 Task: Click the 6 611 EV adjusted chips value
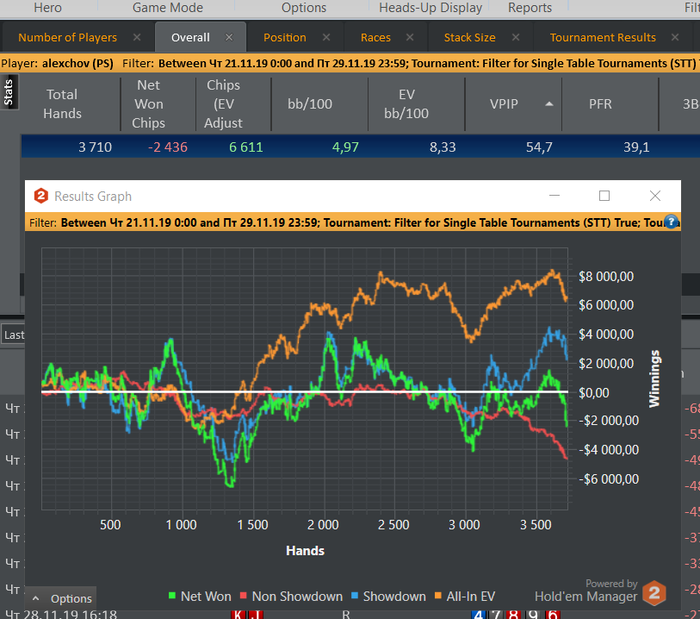click(x=246, y=147)
